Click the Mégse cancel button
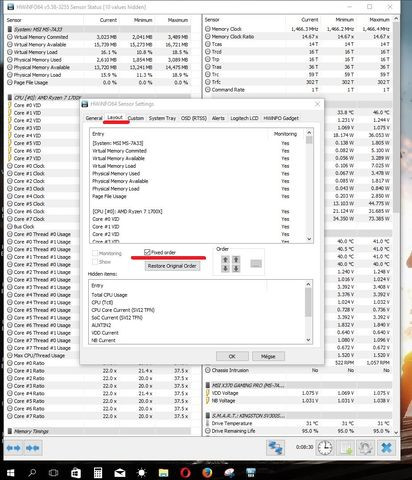Screen dimensions: 412x480 (x=268, y=356)
